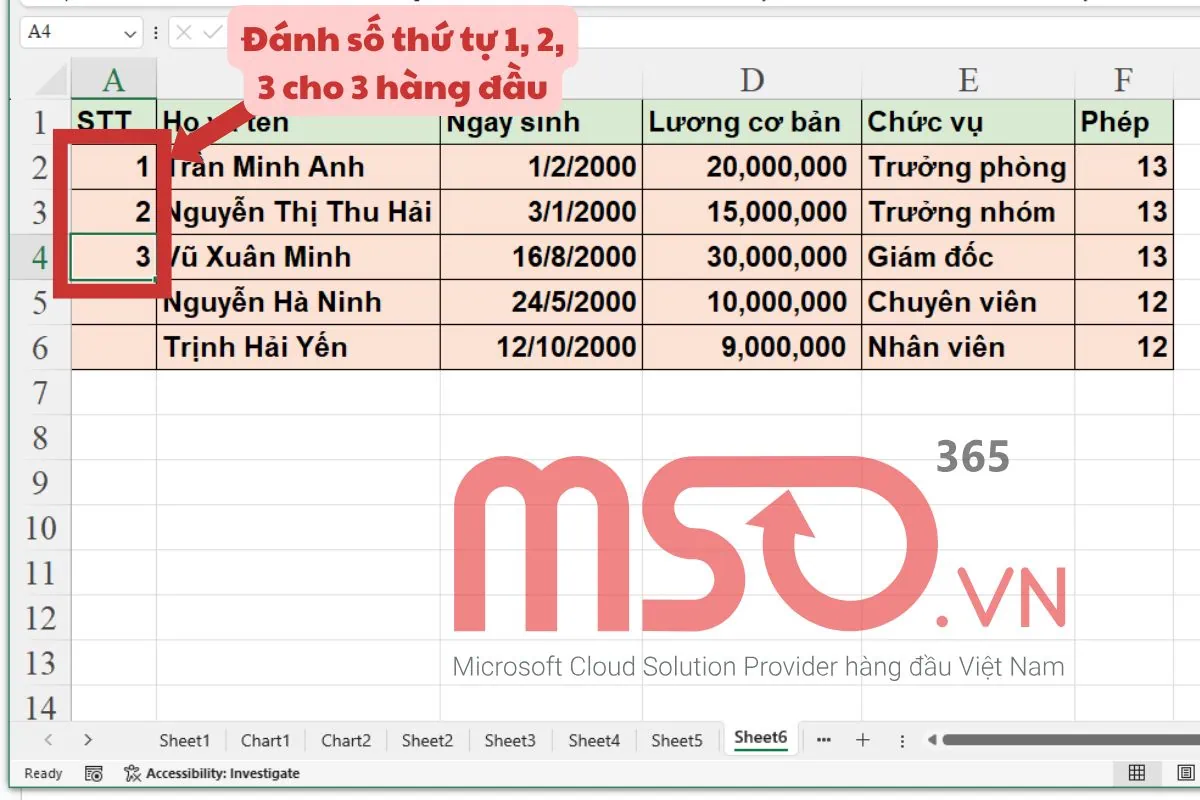The image size is (1200, 800).
Task: Click the macro record icon in the status bar
Action: coord(95,773)
